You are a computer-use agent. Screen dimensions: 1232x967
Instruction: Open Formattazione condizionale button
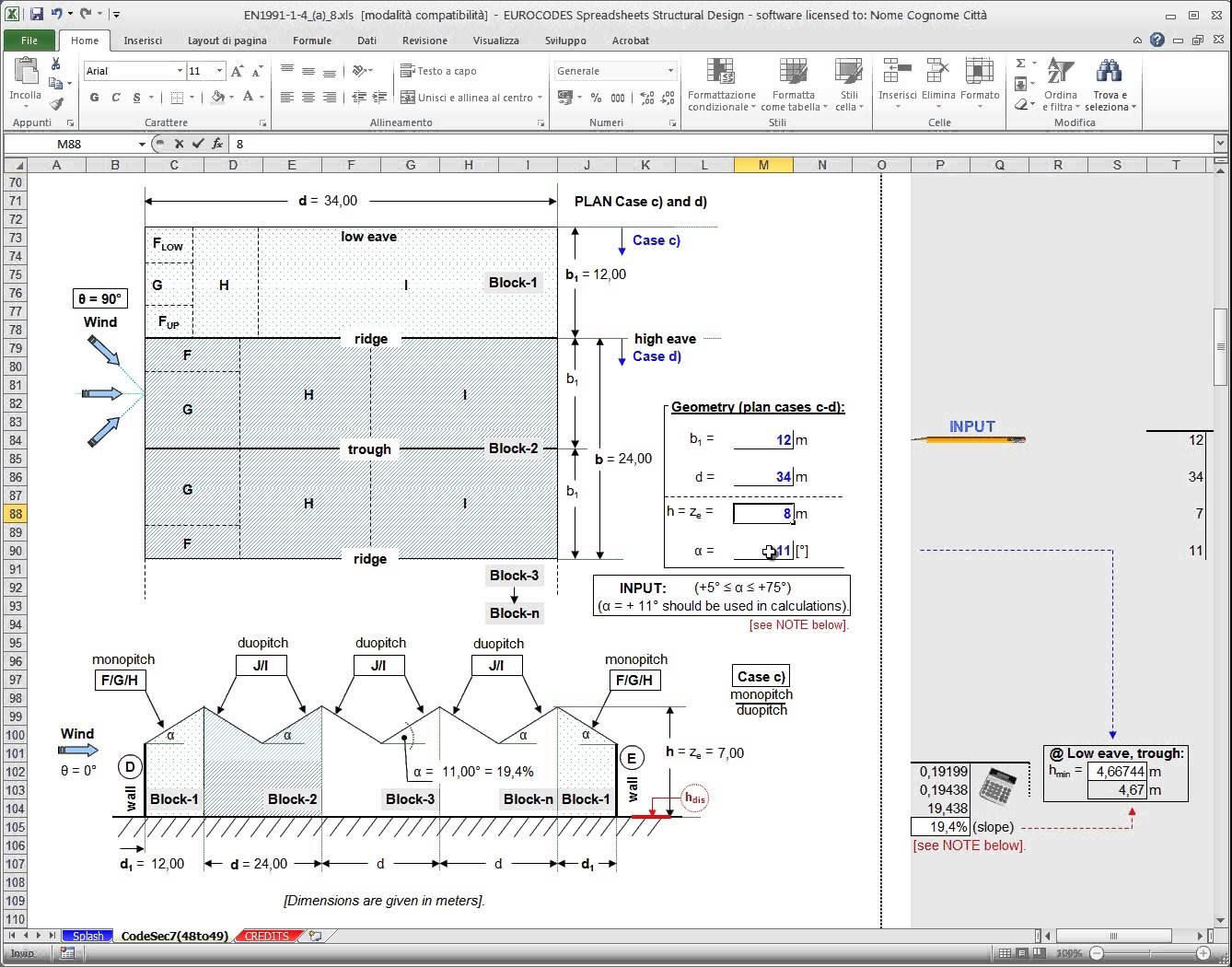pos(721,85)
